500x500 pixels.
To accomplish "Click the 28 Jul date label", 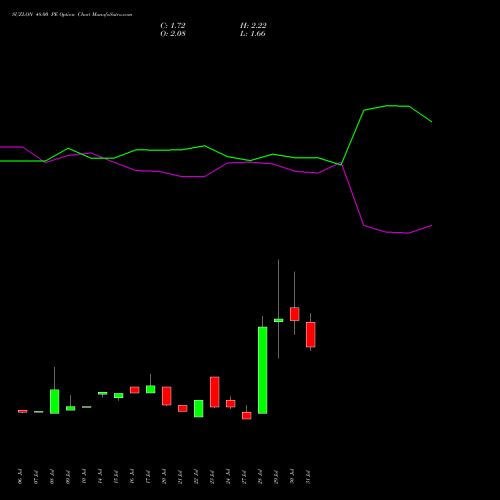I will click(x=260, y=477).
